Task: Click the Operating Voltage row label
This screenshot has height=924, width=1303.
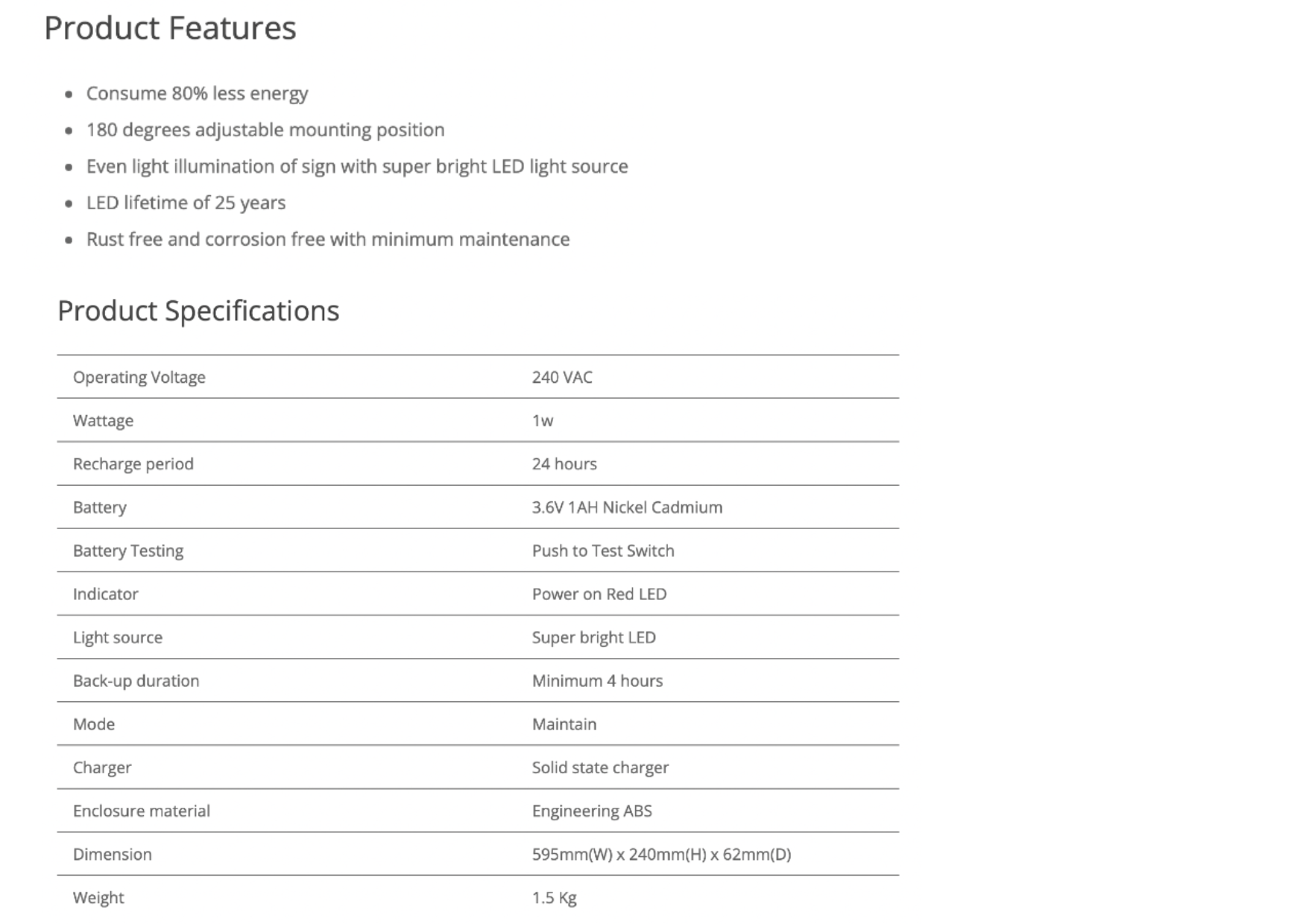Action: pyautogui.click(x=139, y=377)
